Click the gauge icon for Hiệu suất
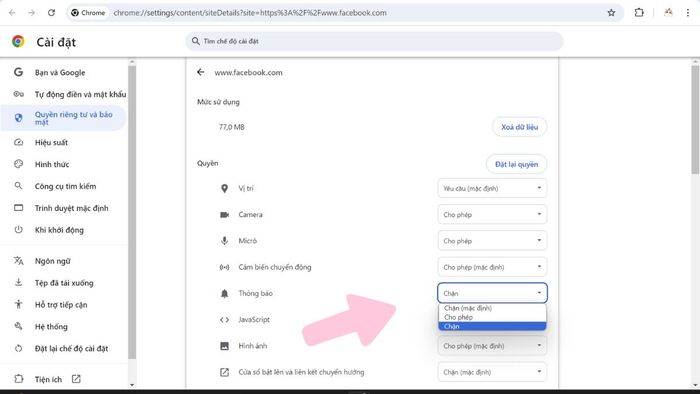This screenshot has width=700, height=394. tap(18, 142)
